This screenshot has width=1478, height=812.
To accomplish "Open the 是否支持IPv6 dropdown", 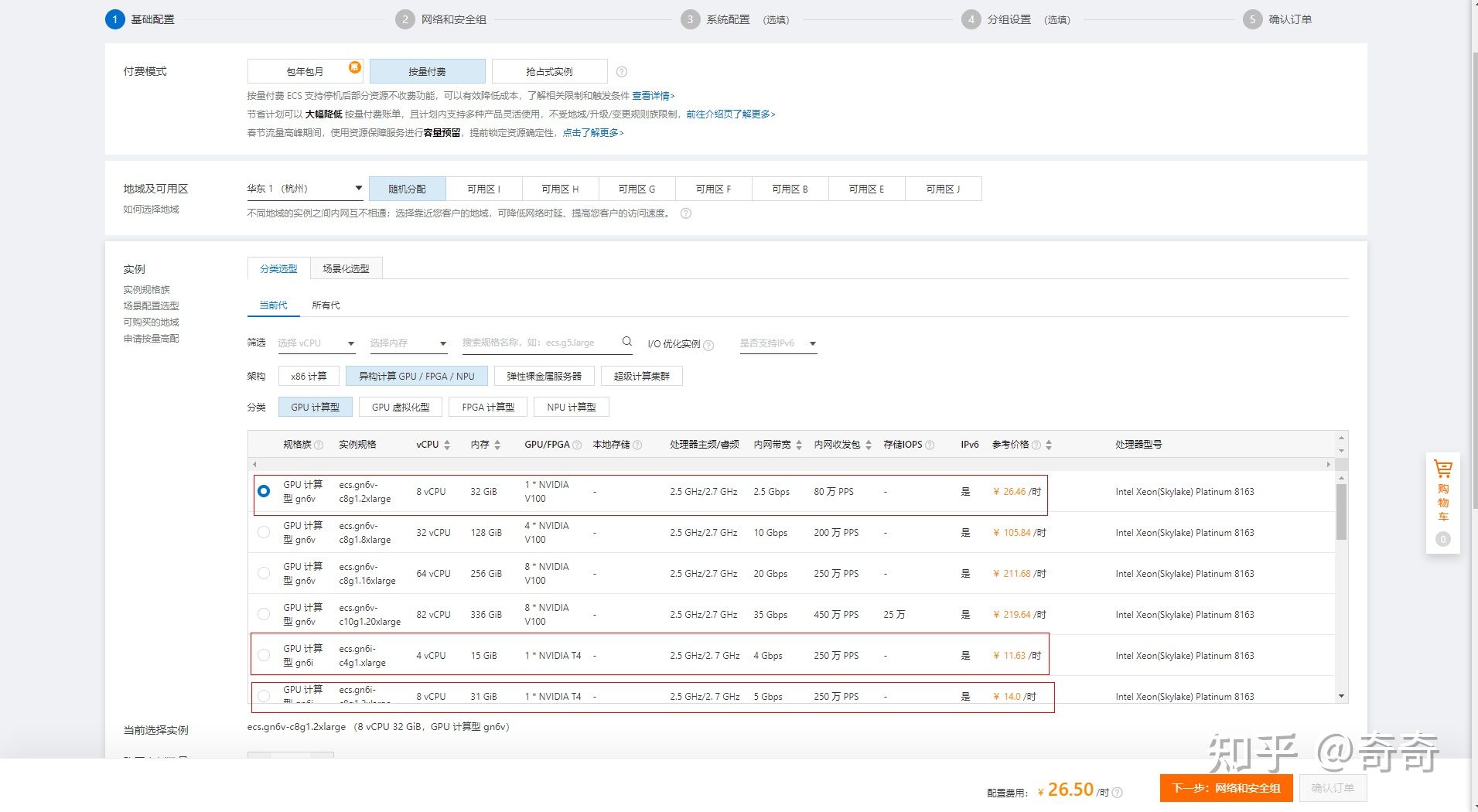I will 778,343.
